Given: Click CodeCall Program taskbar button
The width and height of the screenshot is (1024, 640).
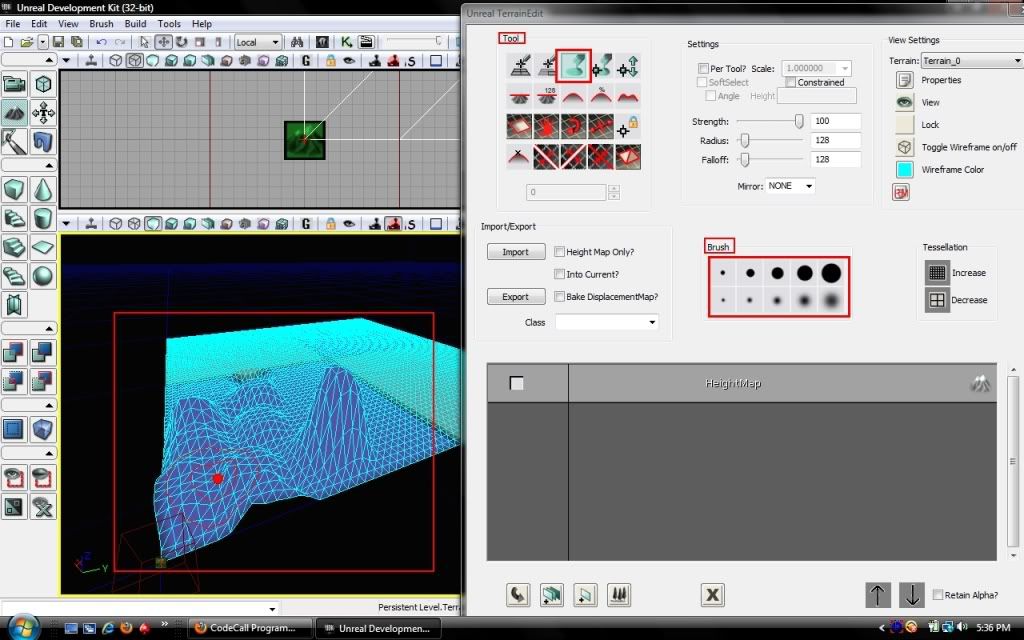Looking at the screenshot, I should click(249, 628).
